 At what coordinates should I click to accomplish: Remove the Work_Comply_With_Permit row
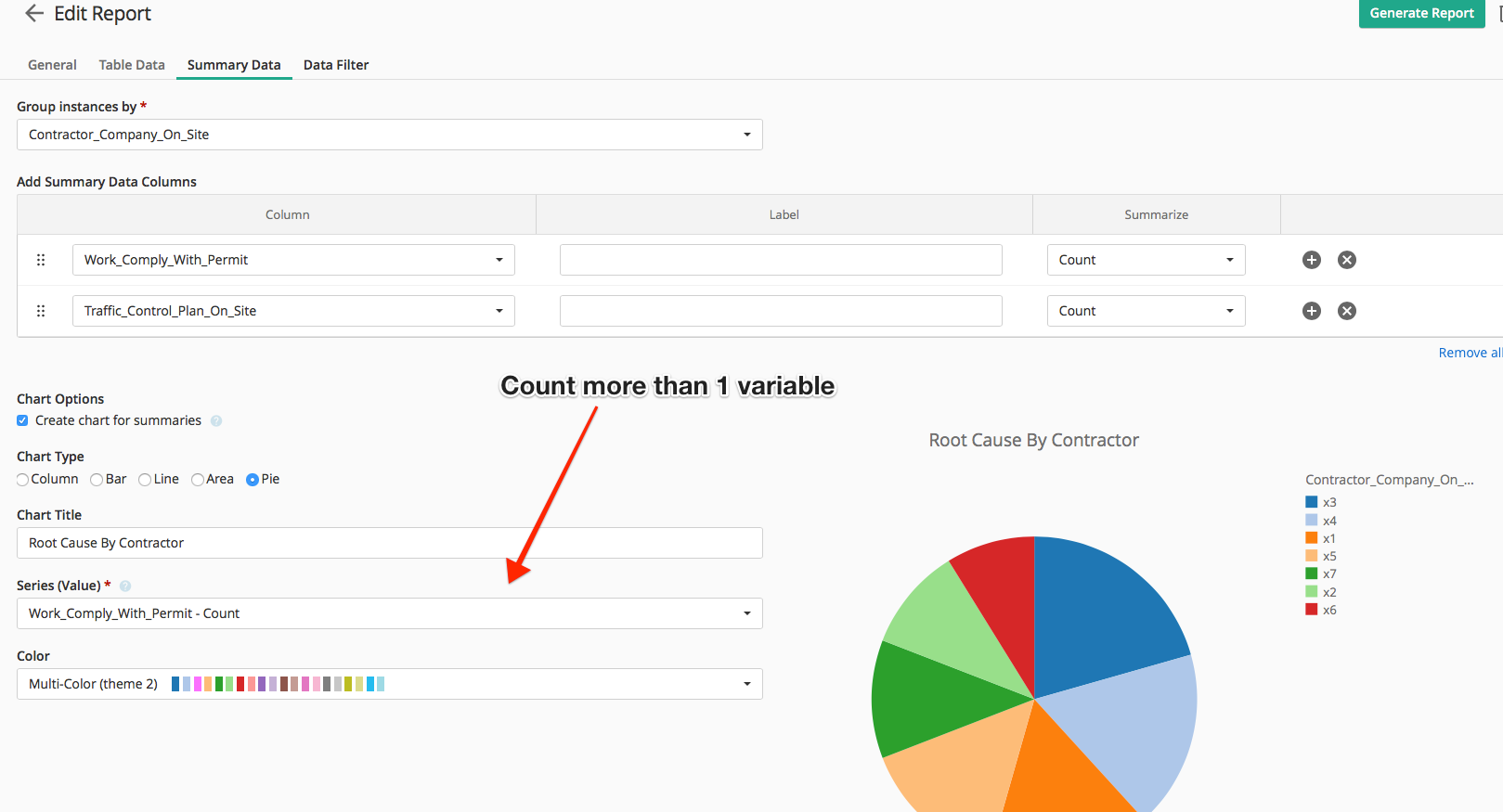[1346, 260]
